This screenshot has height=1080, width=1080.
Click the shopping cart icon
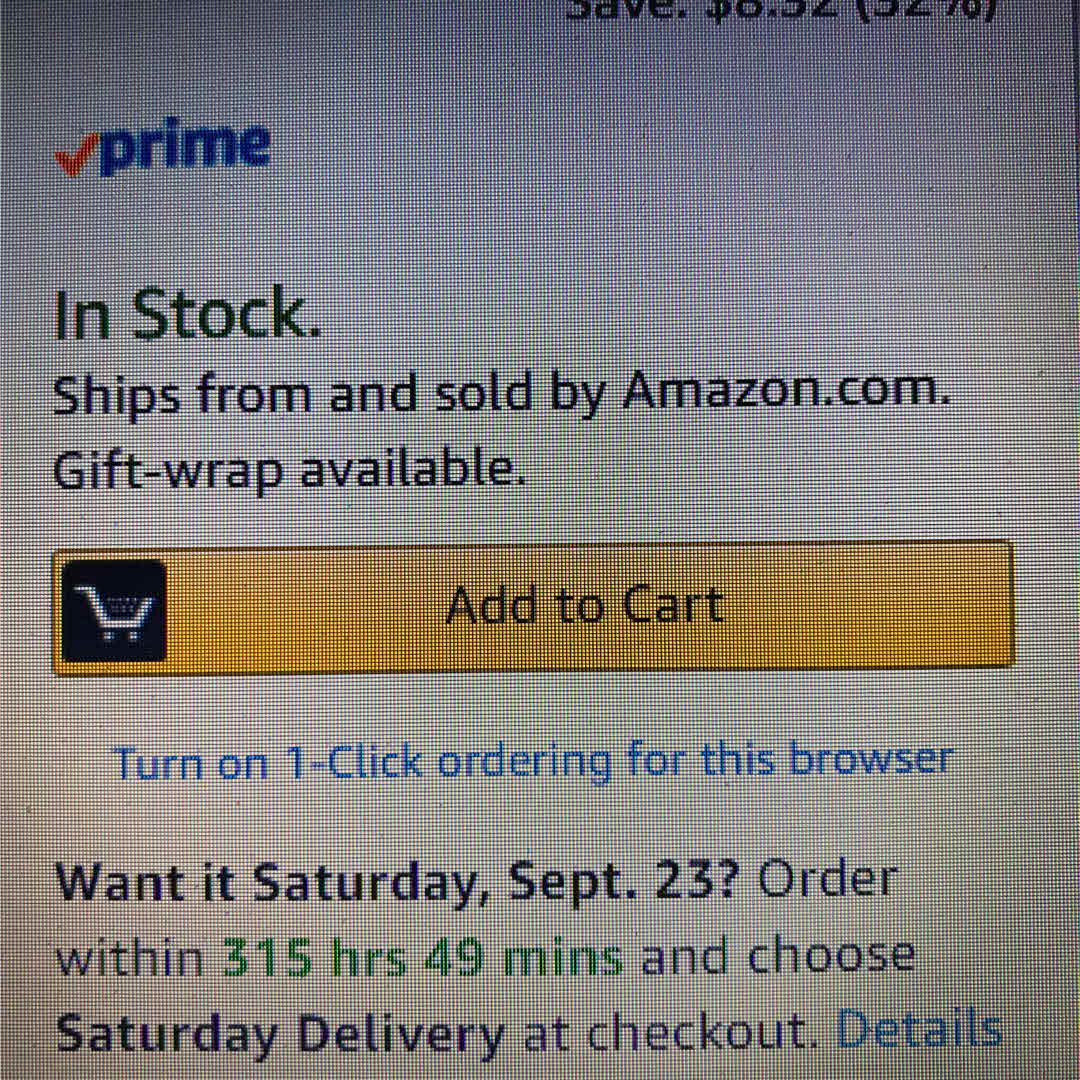coord(113,610)
